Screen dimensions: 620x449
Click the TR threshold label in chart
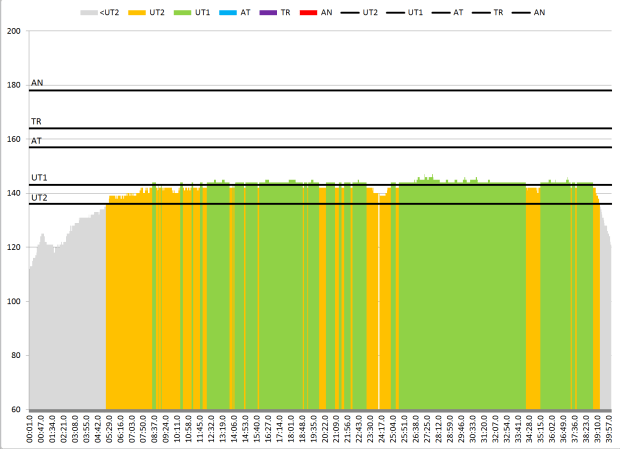point(36,121)
